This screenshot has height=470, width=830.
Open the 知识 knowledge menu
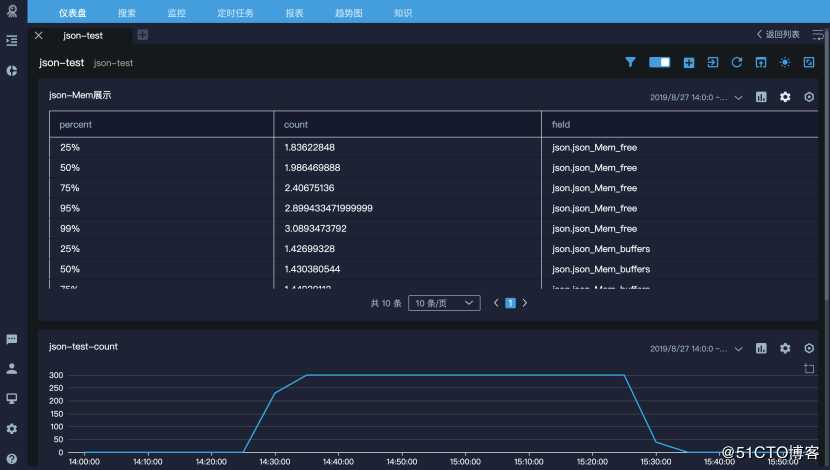[x=403, y=13]
